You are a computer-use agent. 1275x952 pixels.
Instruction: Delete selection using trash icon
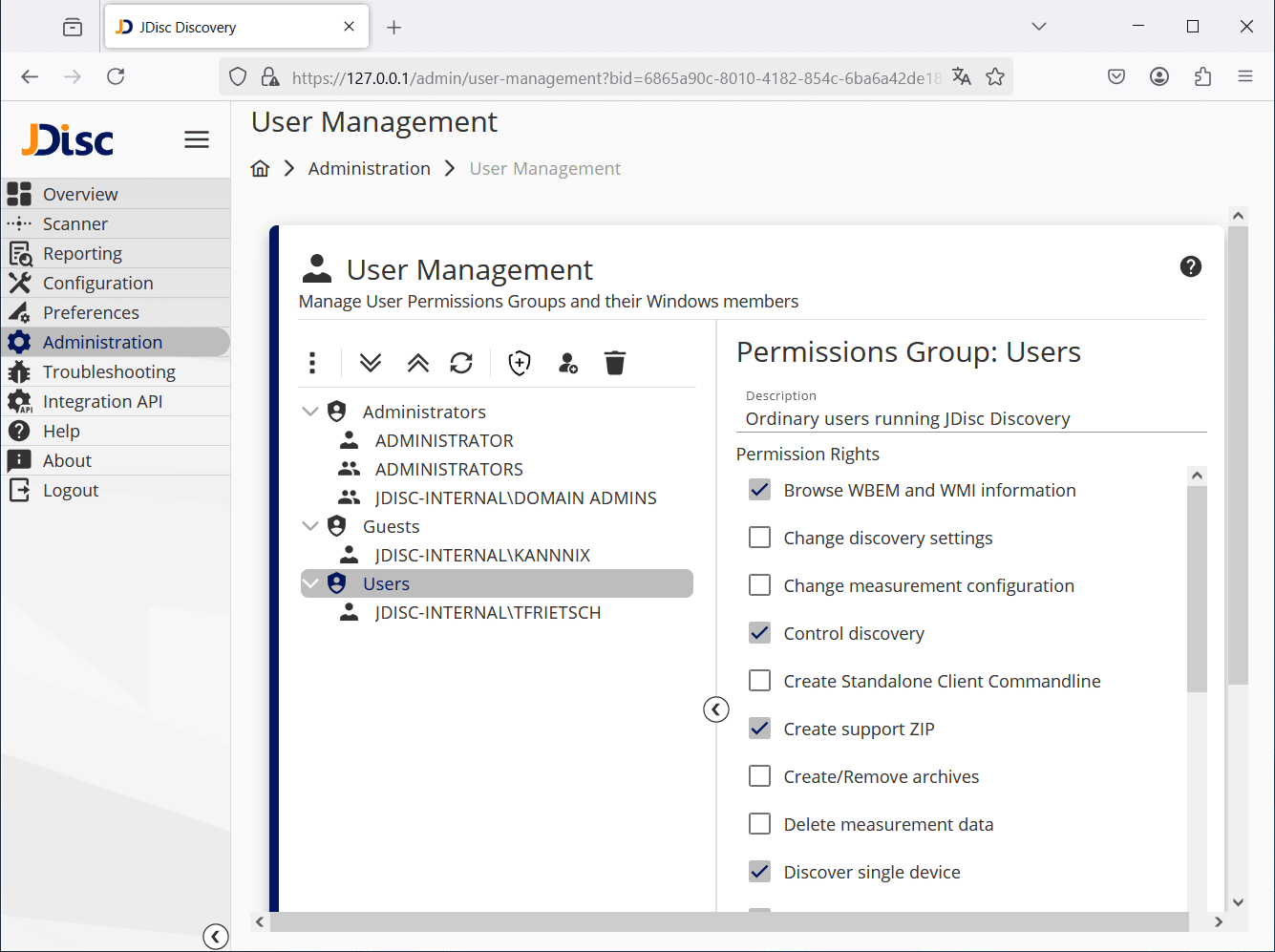(x=615, y=363)
